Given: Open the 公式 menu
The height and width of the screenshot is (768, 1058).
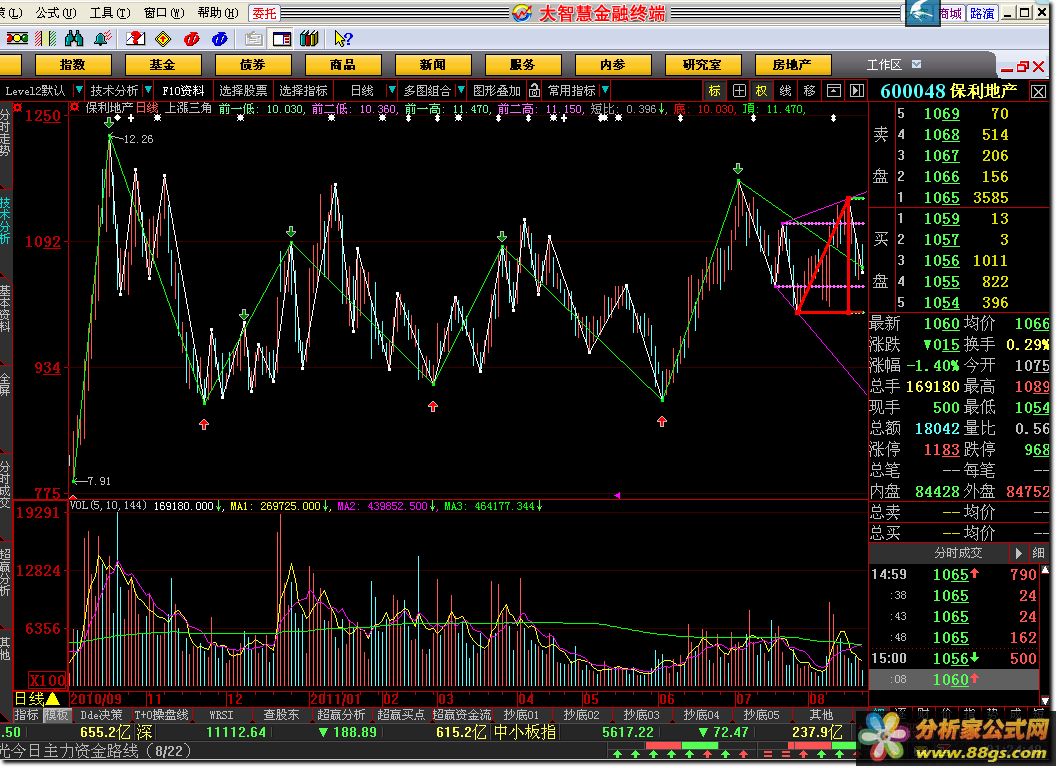Looking at the screenshot, I should 55,13.
